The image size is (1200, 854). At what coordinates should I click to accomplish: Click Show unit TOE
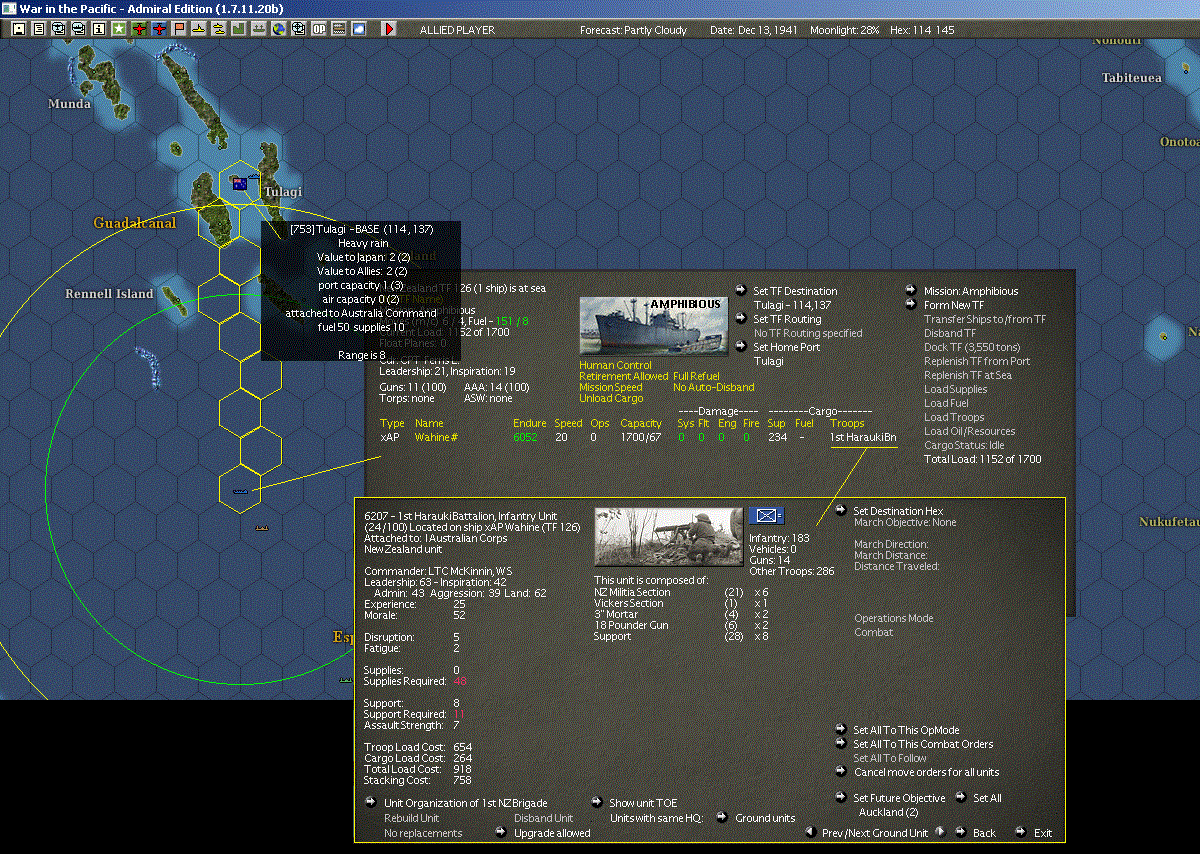point(643,803)
